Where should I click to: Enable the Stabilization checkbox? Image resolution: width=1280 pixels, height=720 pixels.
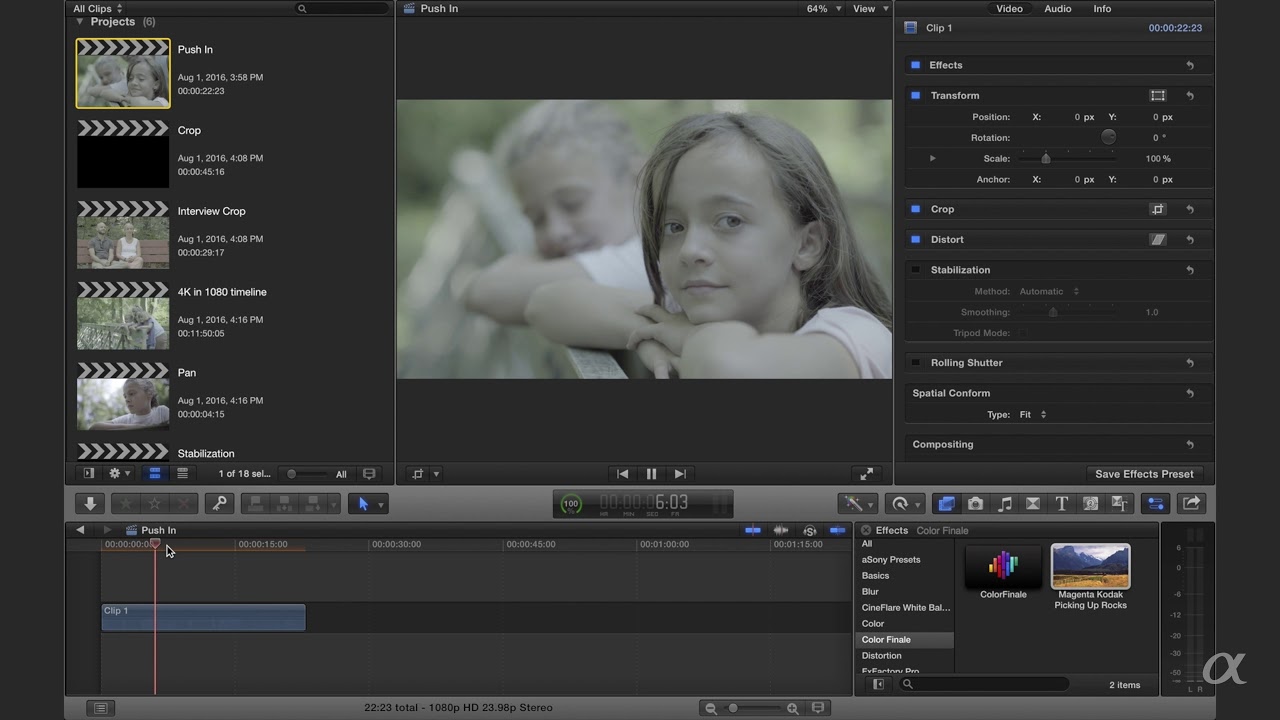coord(915,269)
